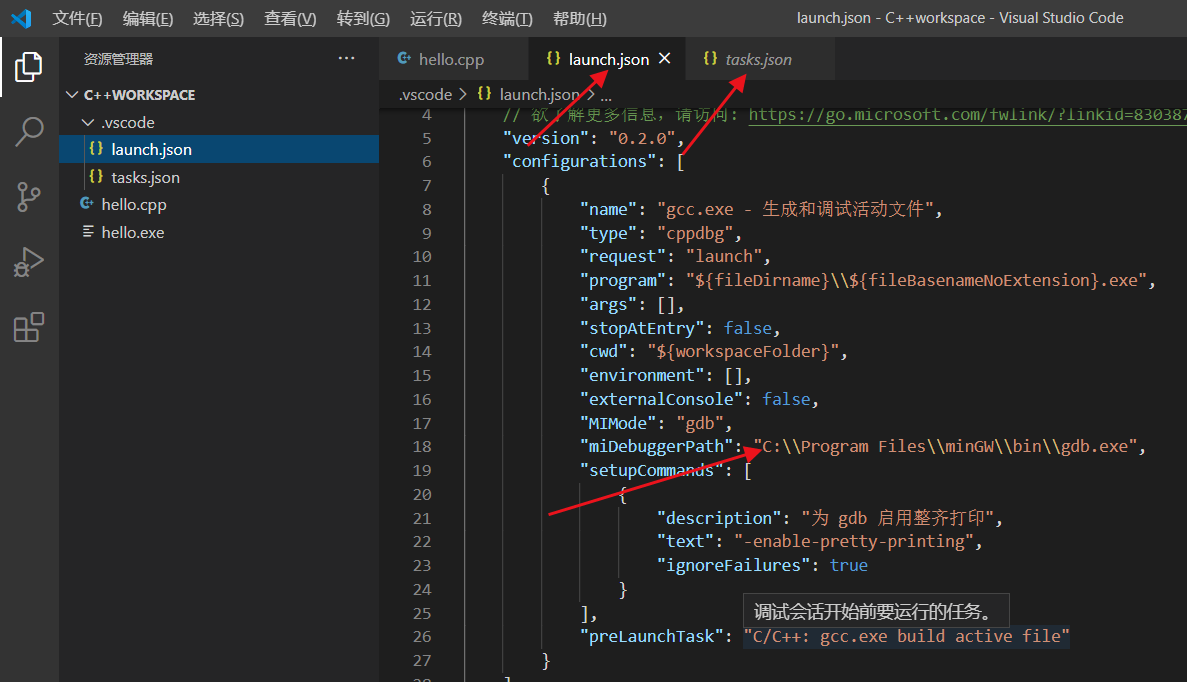Screen dimensions: 1187x682
Task: Click JSON braces icon in launch.json tab
Action: pyautogui.click(x=553, y=58)
